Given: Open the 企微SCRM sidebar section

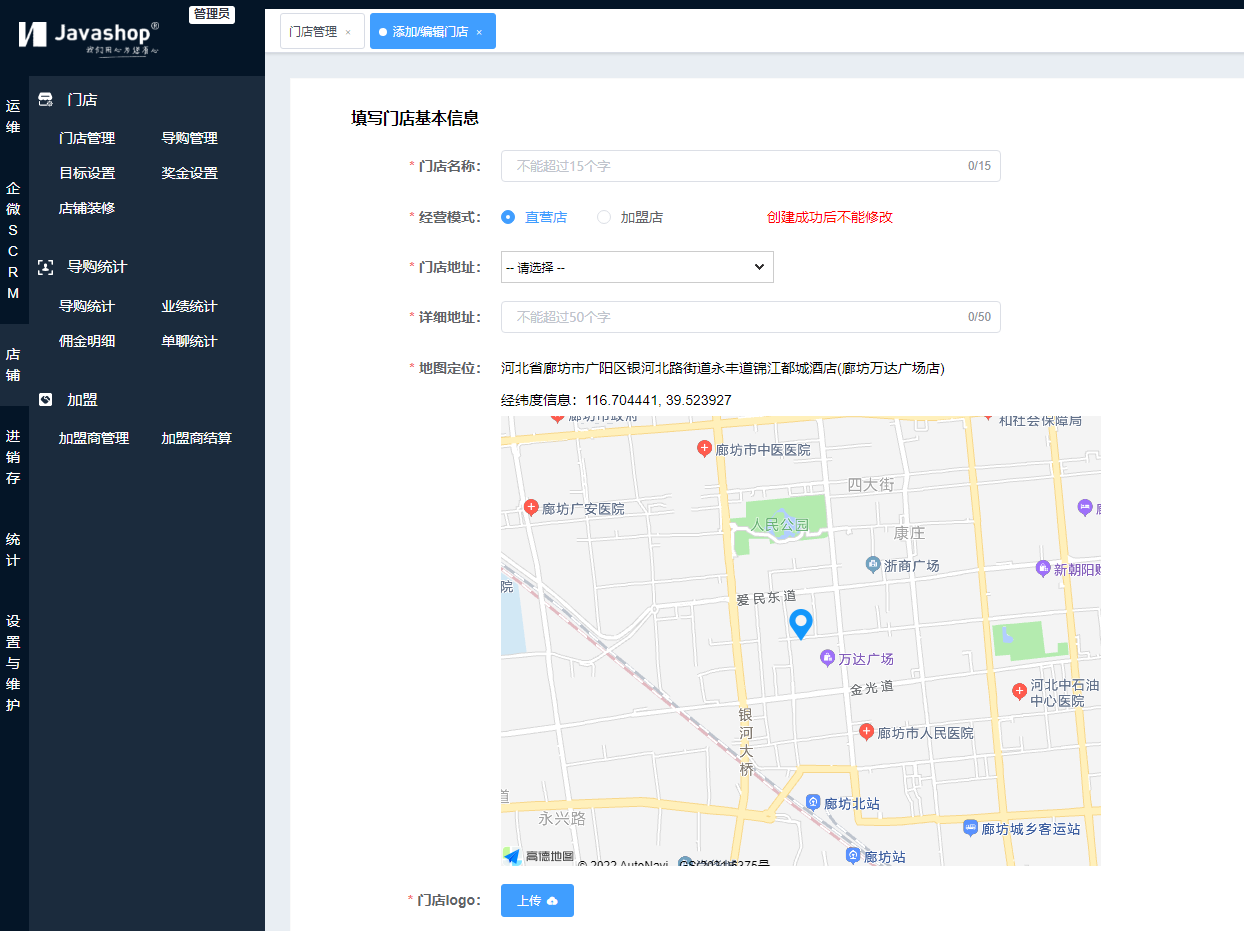Looking at the screenshot, I should point(13,240).
